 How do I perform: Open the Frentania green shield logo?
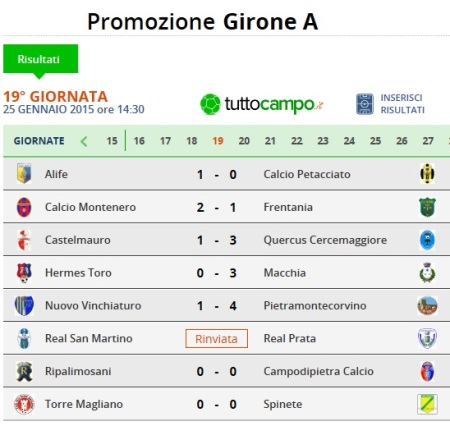pyautogui.click(x=427, y=207)
